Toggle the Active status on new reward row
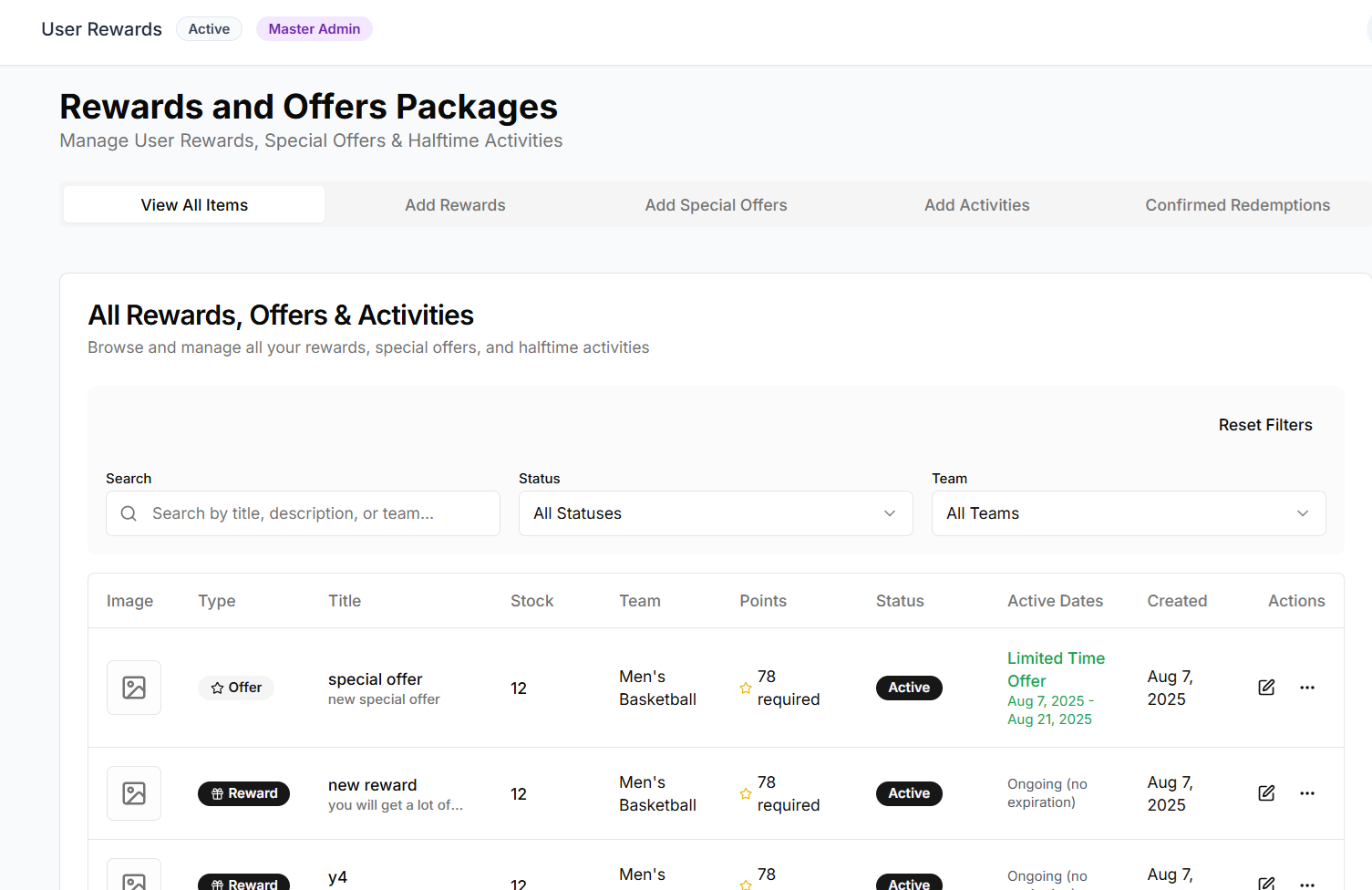 click(908, 793)
